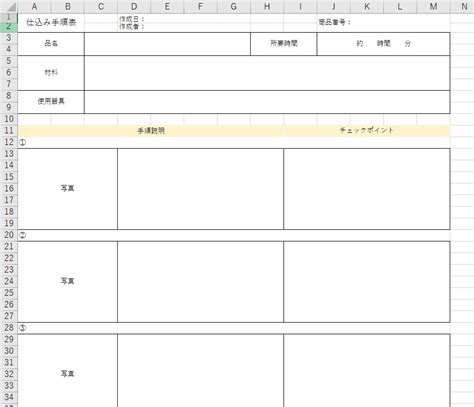This screenshot has width=474, height=407.
Task: Select column E header
Action: [x=167, y=7]
